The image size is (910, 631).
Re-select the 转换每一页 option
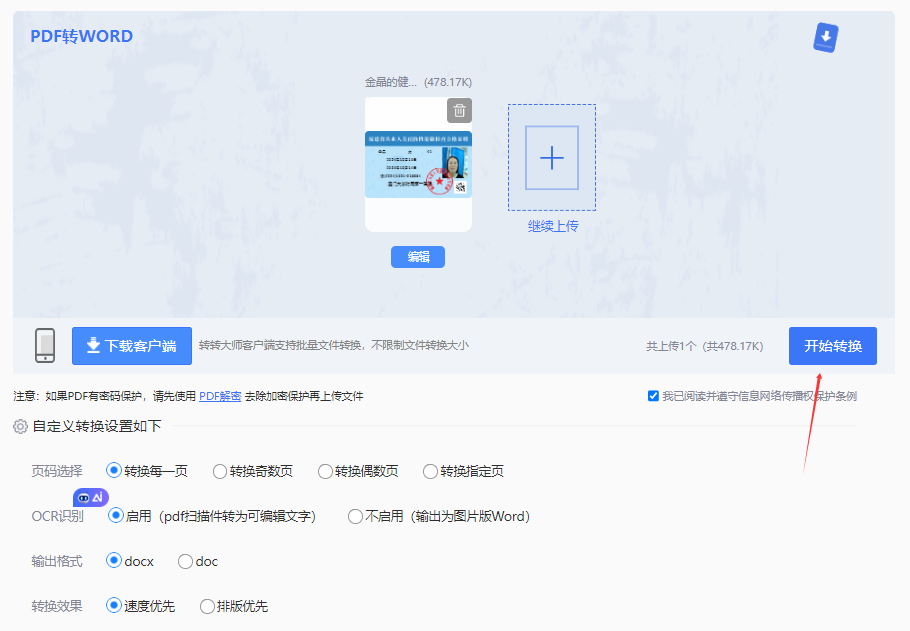113,471
